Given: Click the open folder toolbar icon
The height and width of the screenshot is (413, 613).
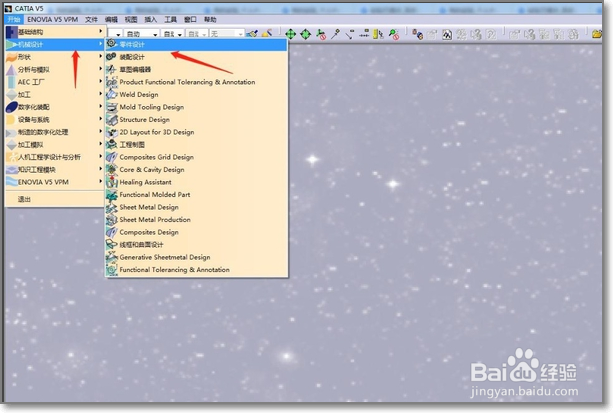Looking at the screenshot, I should click(x=597, y=34).
